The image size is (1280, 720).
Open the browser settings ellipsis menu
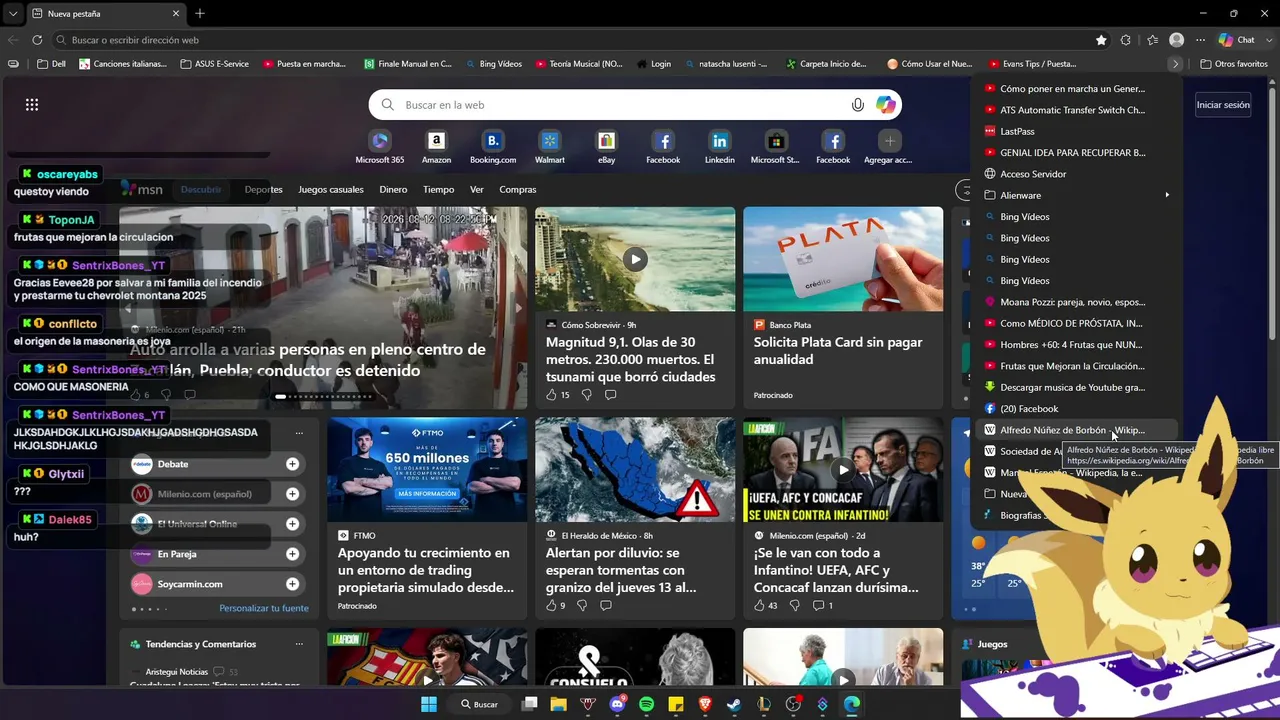[x=1200, y=40]
